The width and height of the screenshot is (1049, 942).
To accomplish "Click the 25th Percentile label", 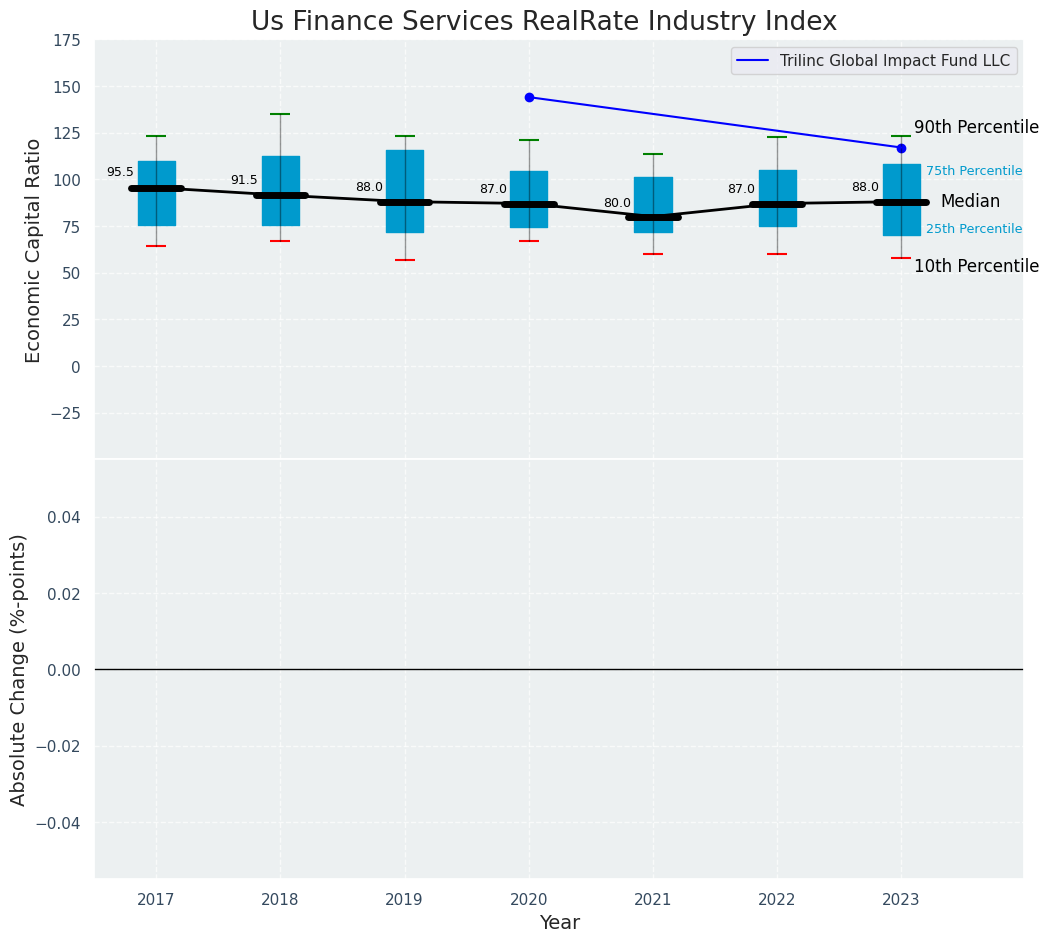I will [973, 229].
